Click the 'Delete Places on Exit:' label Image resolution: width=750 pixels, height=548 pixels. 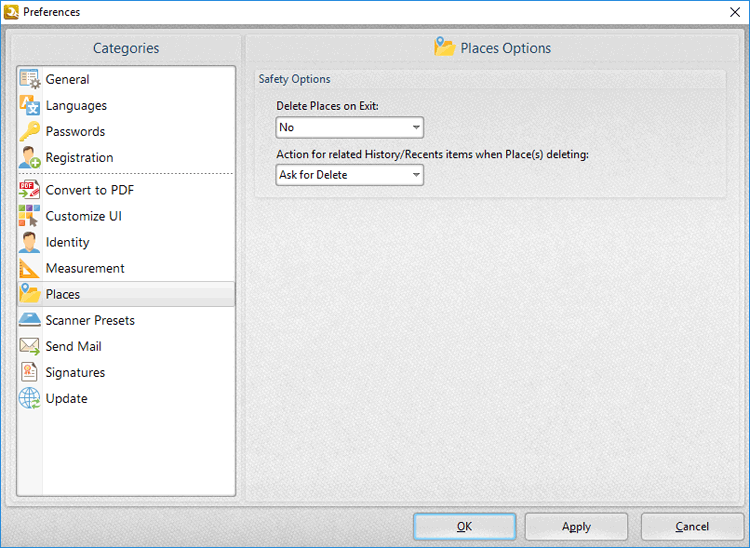click(328, 106)
